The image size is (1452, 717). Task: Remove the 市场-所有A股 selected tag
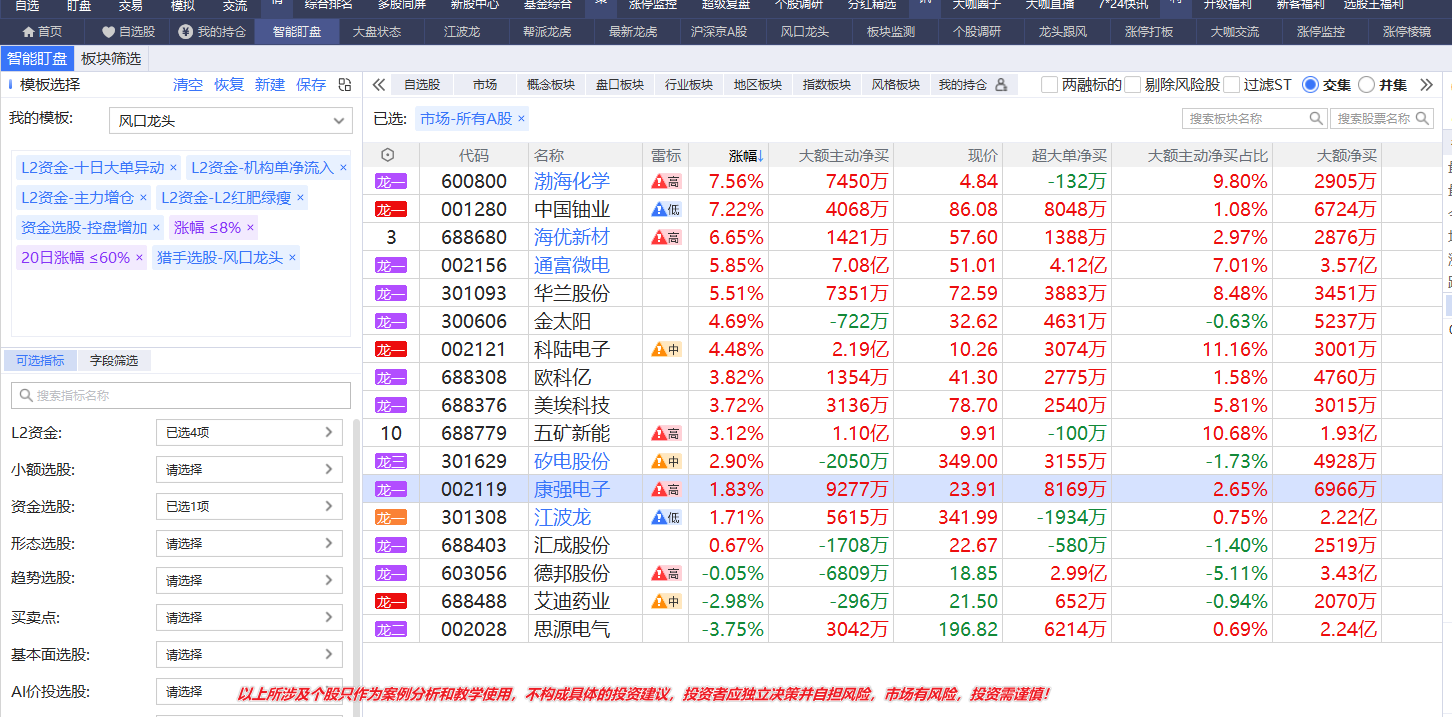[x=521, y=119]
